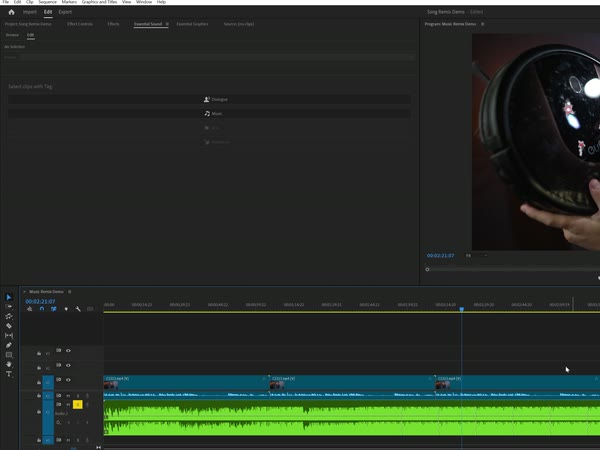This screenshot has width=600, height=450.
Task: Click timeline timecode 00:02:21:07 field
Action: point(40,302)
